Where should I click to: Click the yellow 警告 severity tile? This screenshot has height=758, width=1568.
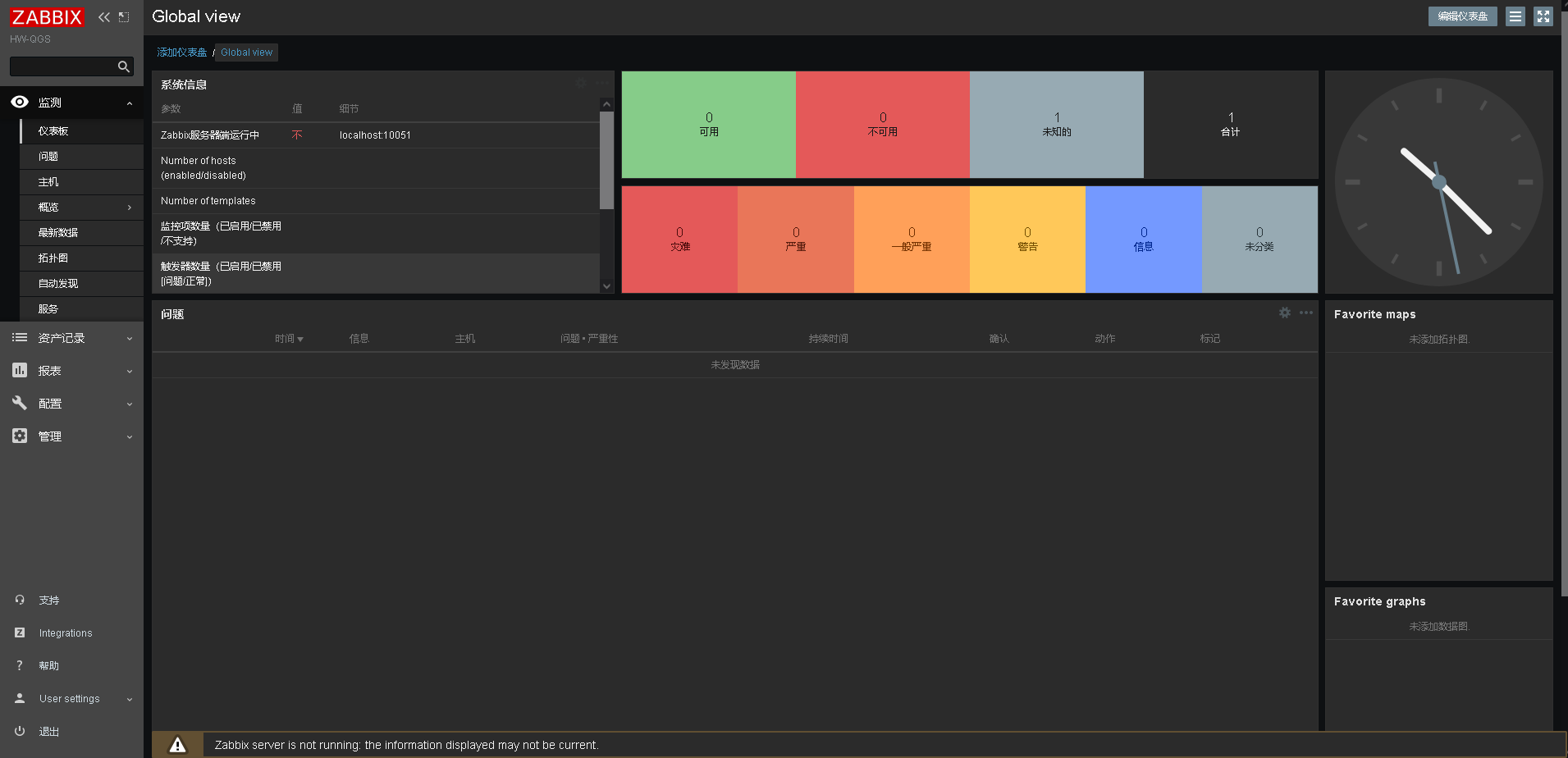click(1027, 240)
